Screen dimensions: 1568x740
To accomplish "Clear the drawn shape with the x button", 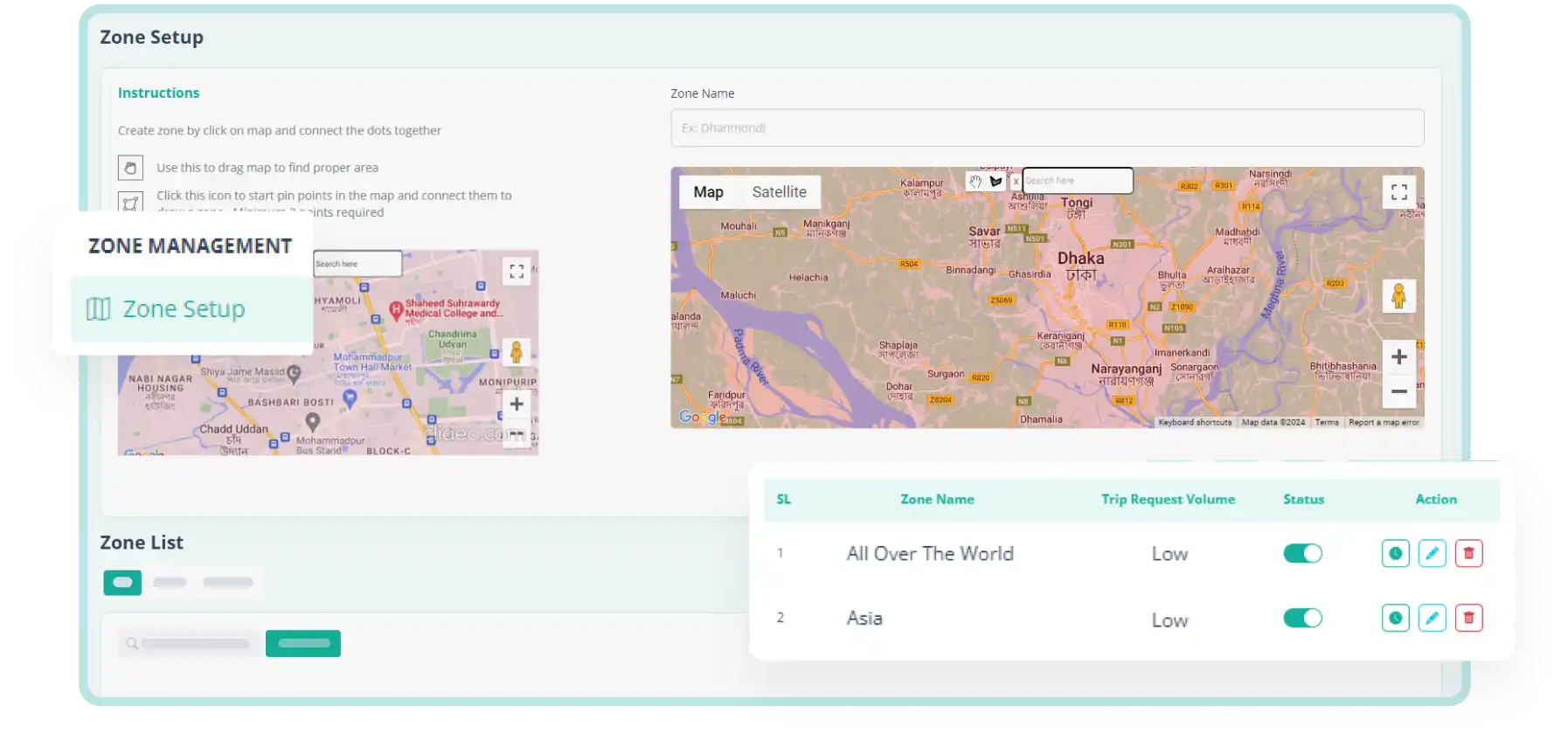I will click(1016, 181).
